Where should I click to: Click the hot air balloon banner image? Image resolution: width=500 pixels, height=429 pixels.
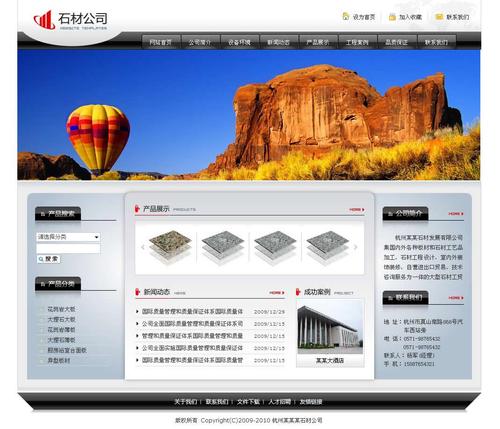98,139
